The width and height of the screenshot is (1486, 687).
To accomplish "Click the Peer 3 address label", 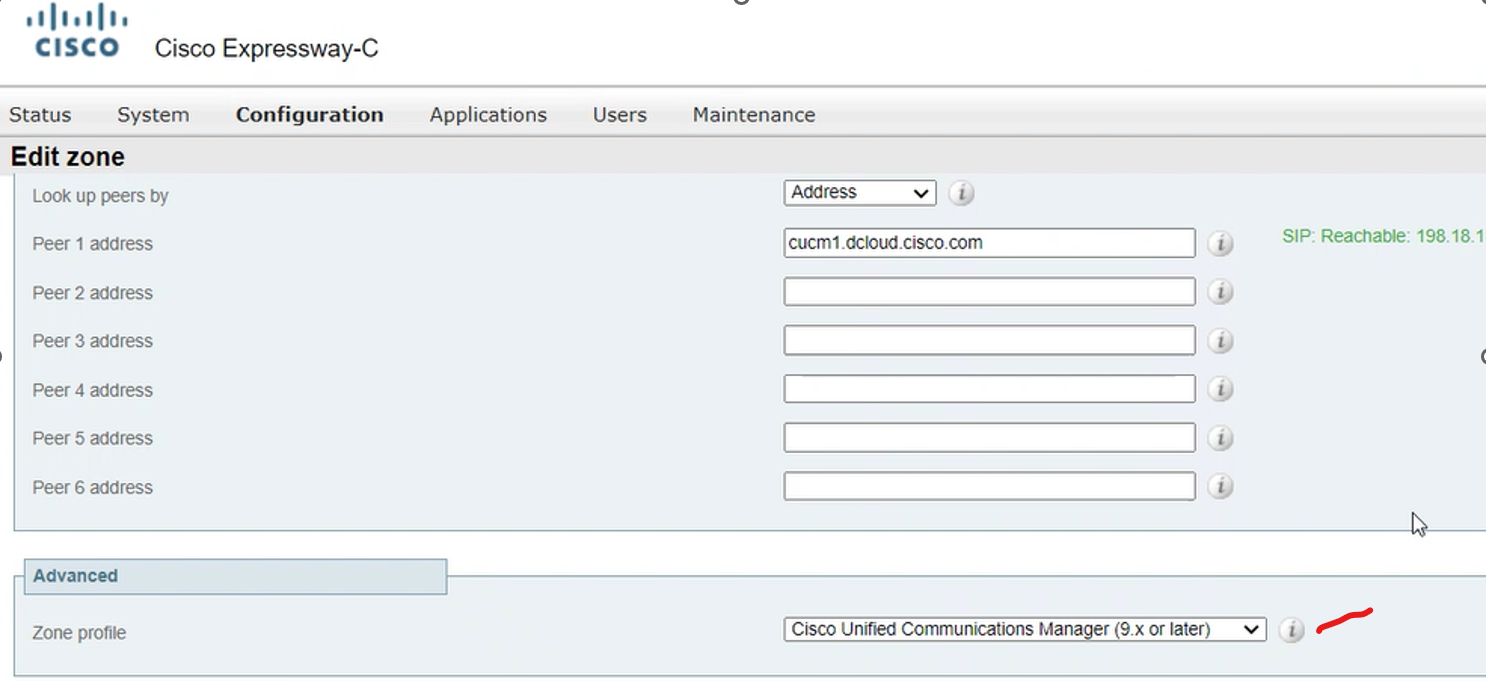I will (x=92, y=341).
